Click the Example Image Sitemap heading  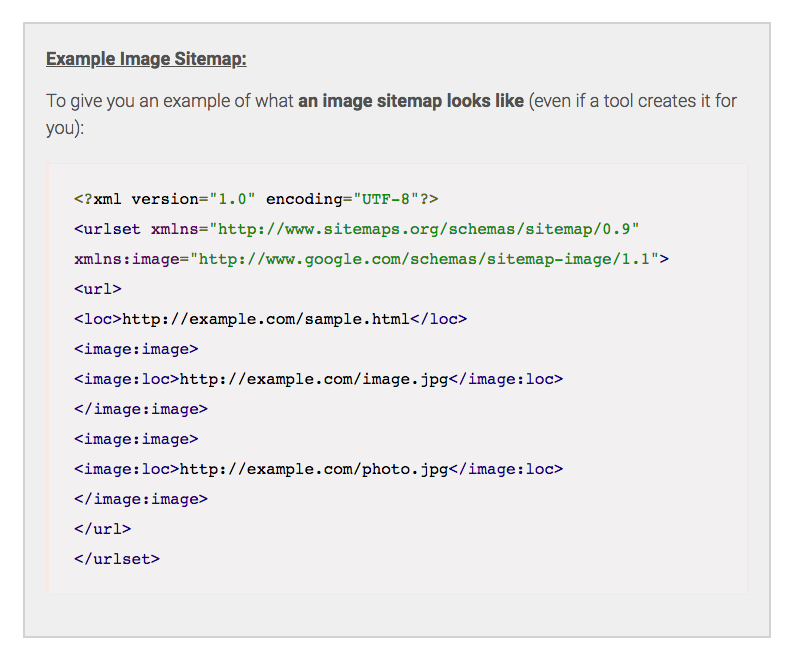146,59
